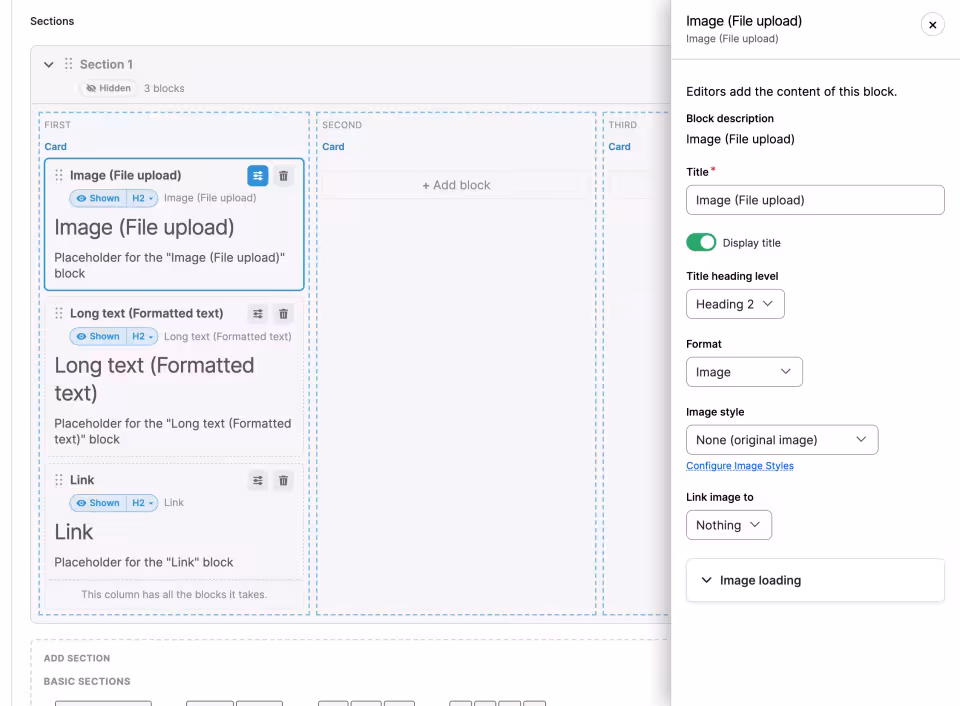Toggle Shown visibility on the Link block
This screenshot has height=706, width=960.
[98, 503]
